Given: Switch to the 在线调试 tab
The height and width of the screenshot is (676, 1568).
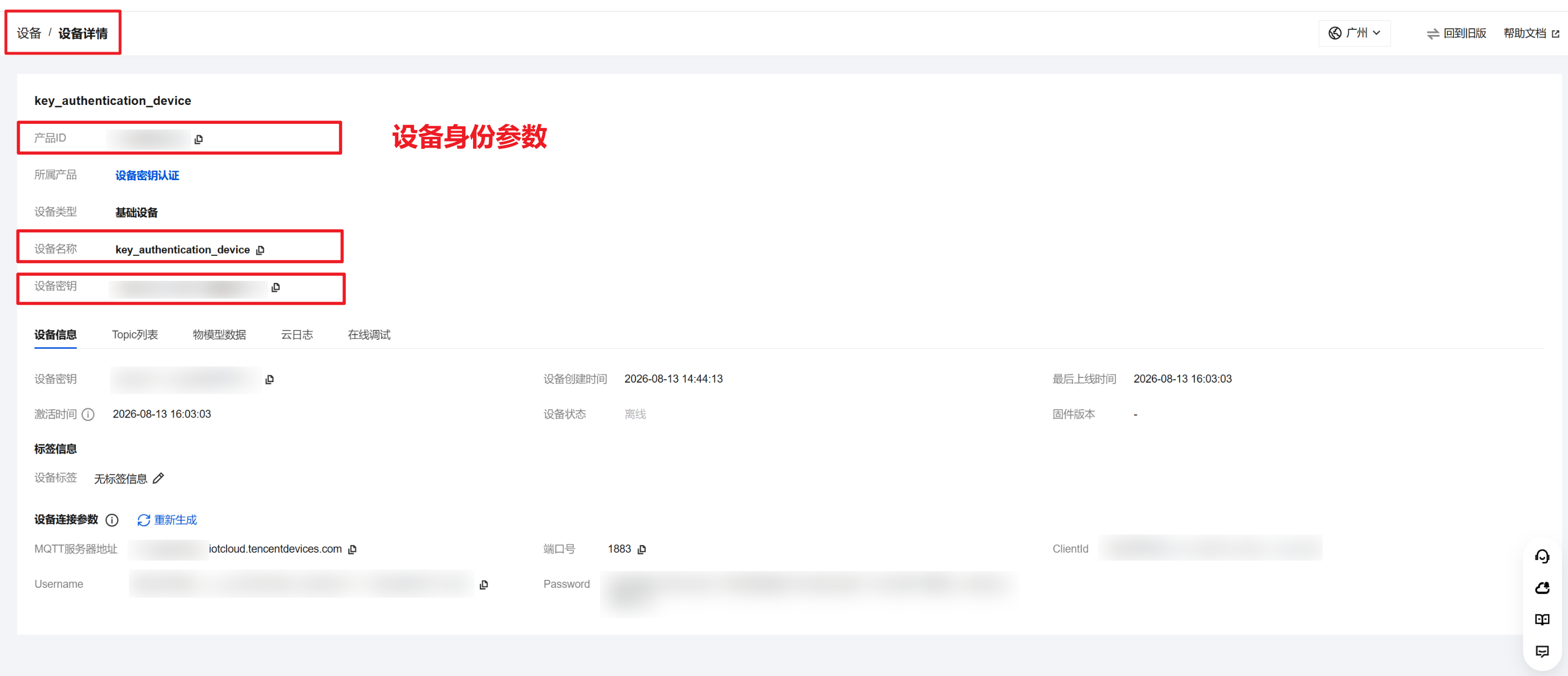Looking at the screenshot, I should point(369,335).
